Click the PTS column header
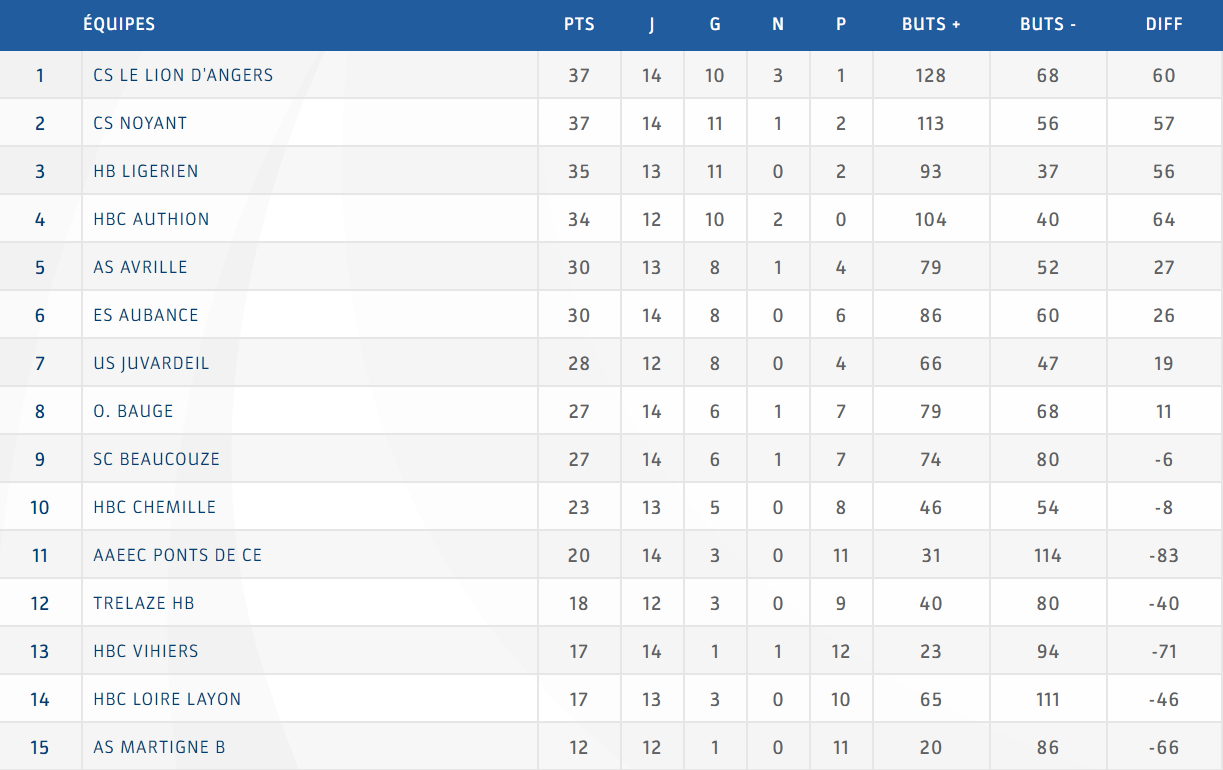 (x=579, y=24)
